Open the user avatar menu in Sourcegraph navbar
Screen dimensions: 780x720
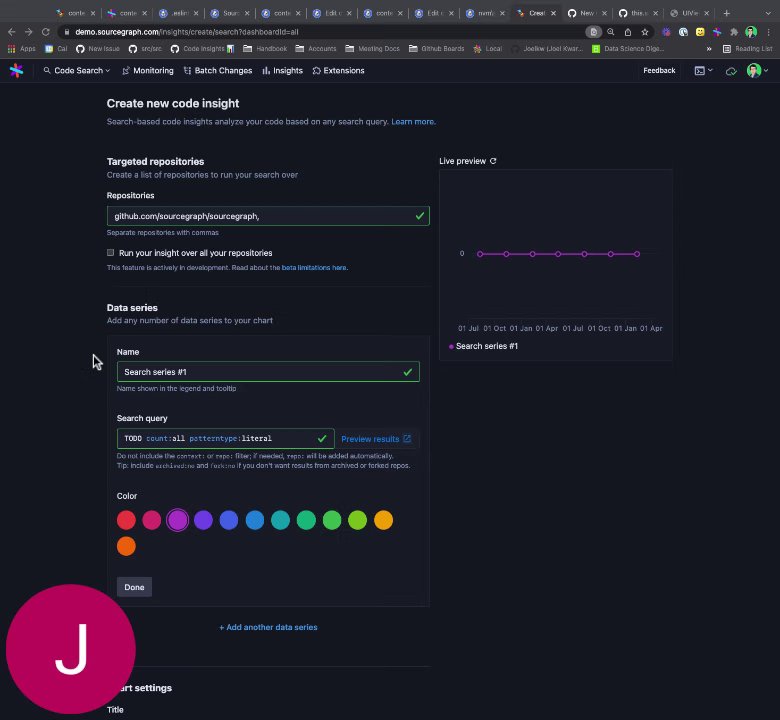coord(757,71)
